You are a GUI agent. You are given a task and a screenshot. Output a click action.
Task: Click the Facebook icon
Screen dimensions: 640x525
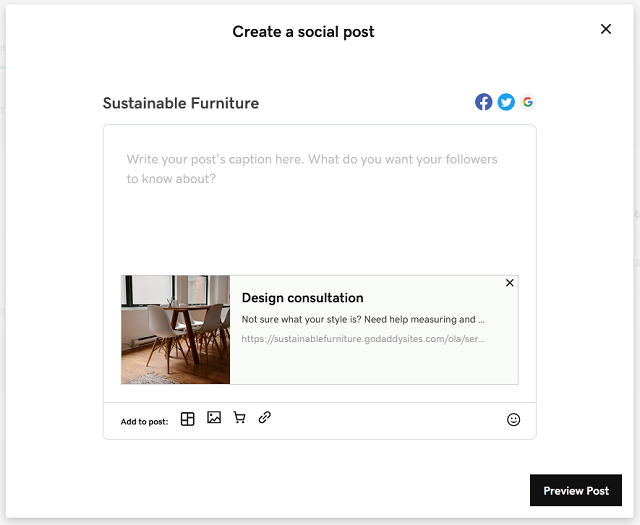pos(483,102)
